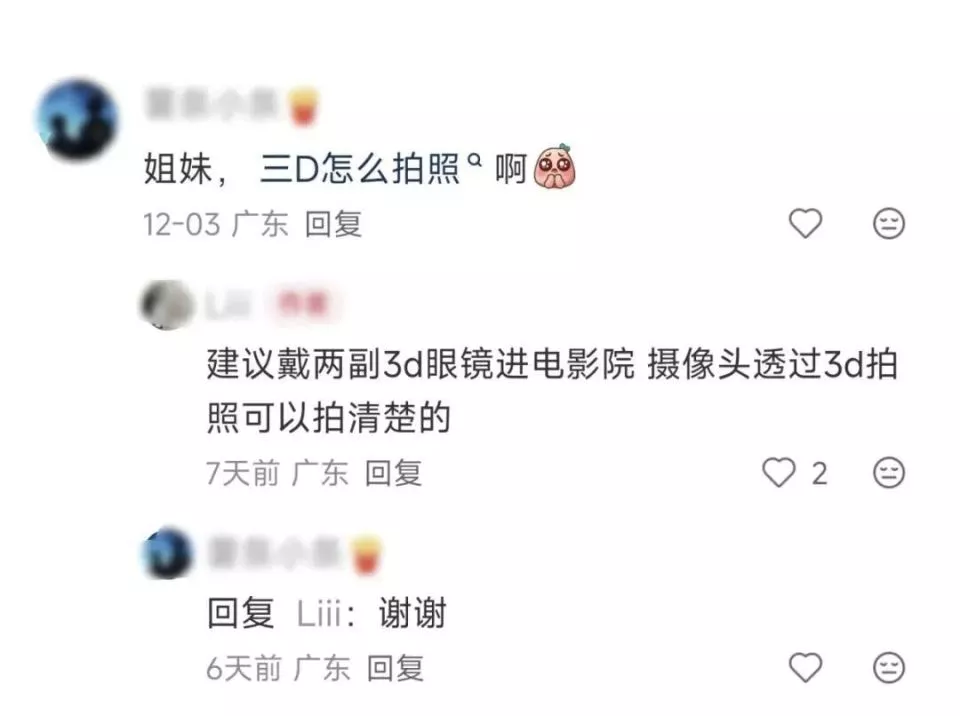This screenshot has height=716, width=960.
Task: Tap the fries badge beside top username
Action: (304, 105)
